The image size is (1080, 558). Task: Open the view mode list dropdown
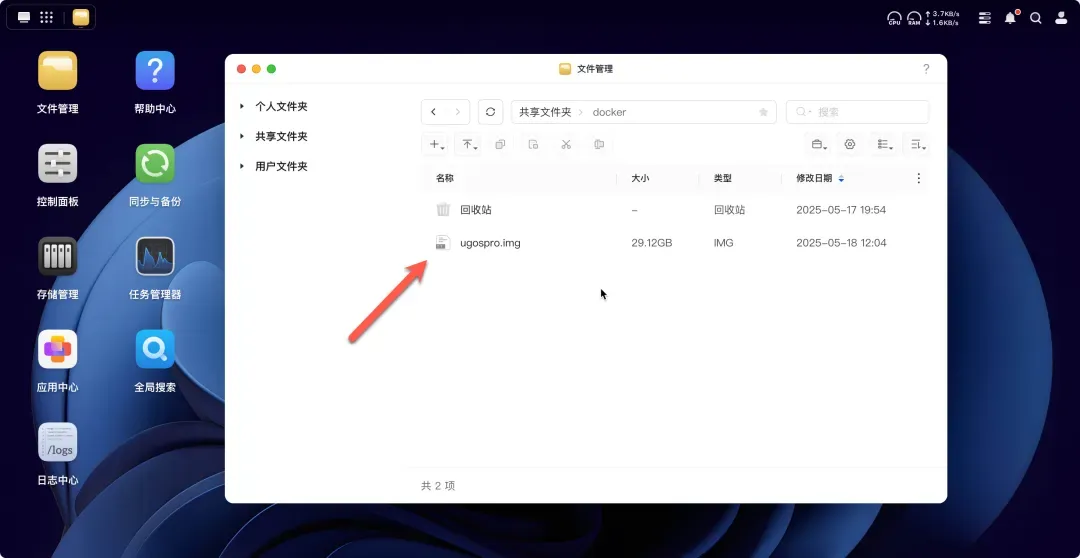tap(885, 144)
